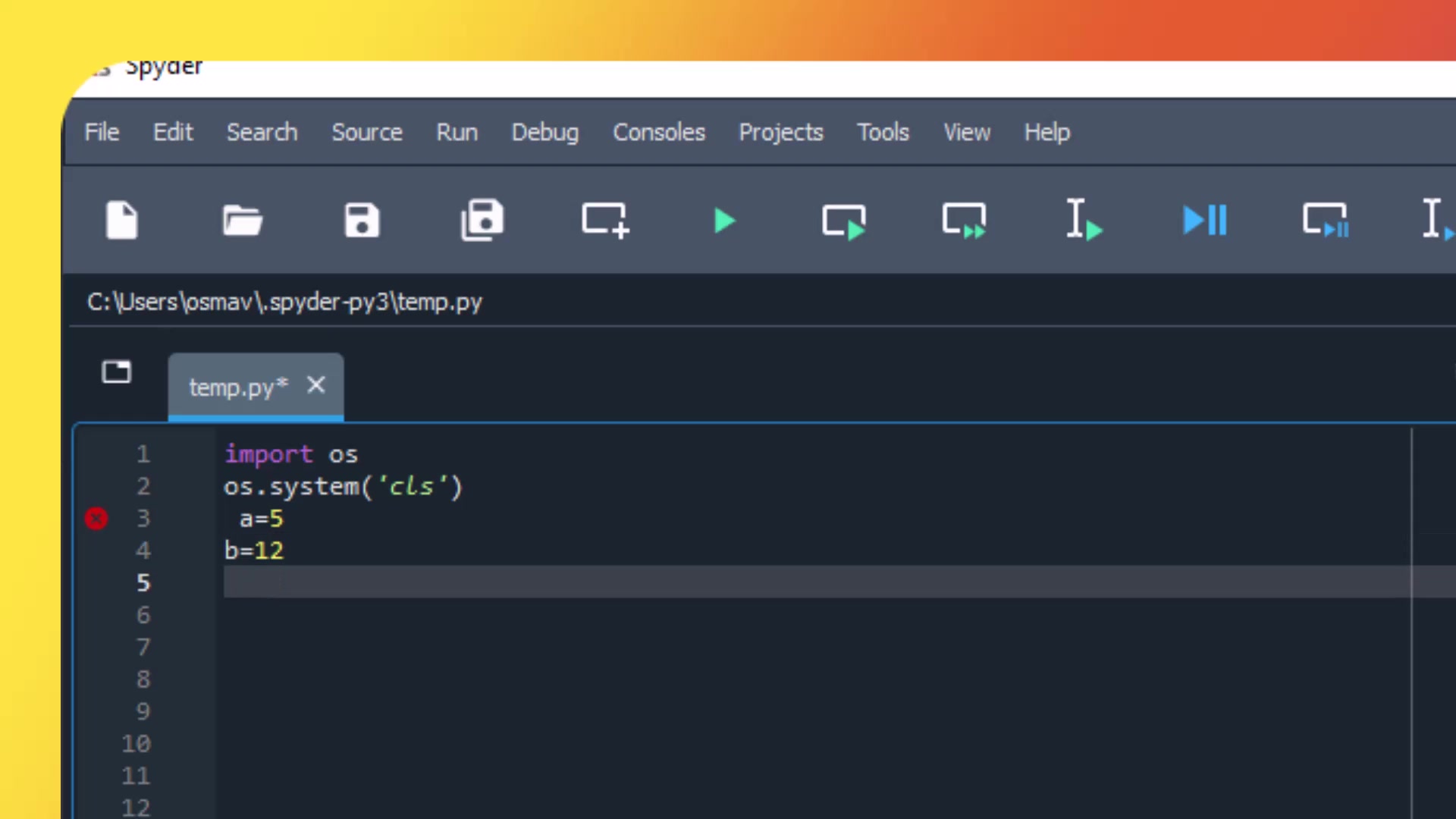
Task: Select the temp.py editor tab
Action: click(237, 388)
